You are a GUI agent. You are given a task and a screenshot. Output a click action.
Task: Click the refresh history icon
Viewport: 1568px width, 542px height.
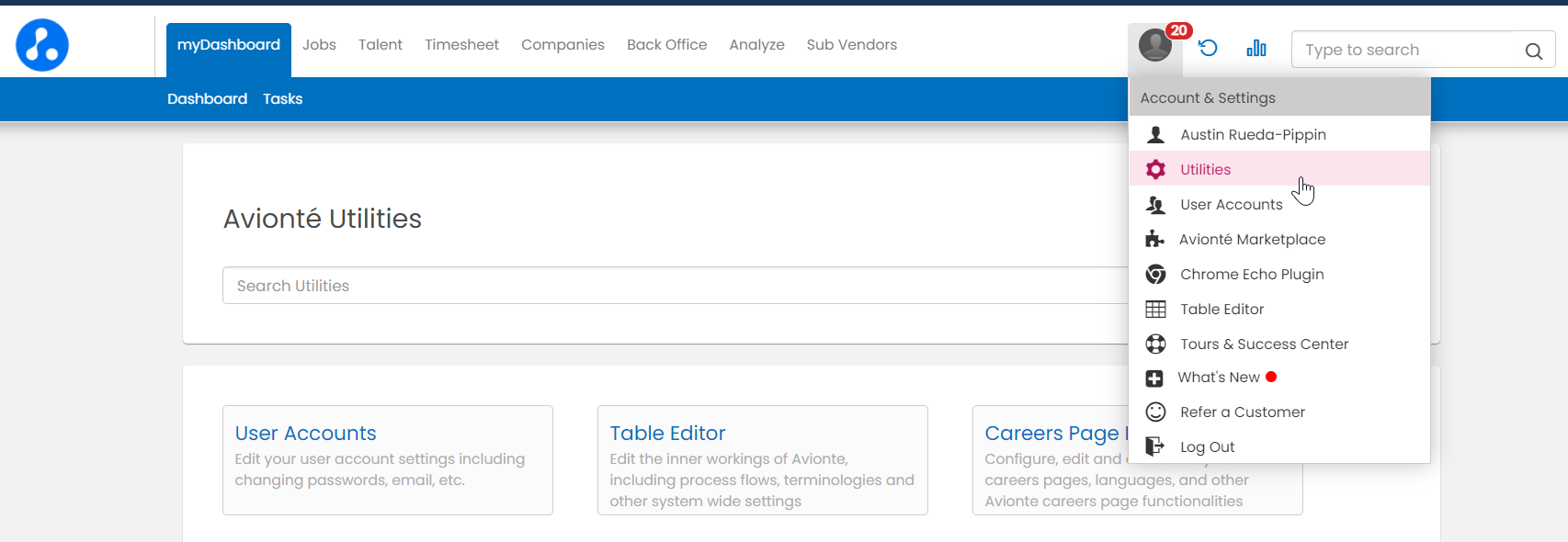[x=1208, y=48]
